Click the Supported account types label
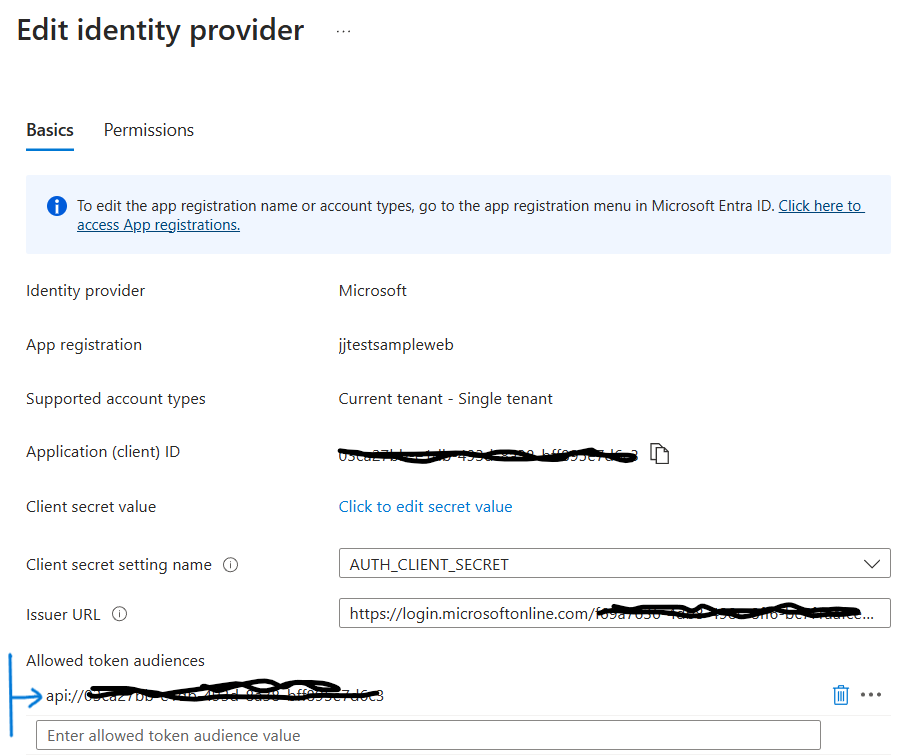The image size is (897, 755). (116, 399)
